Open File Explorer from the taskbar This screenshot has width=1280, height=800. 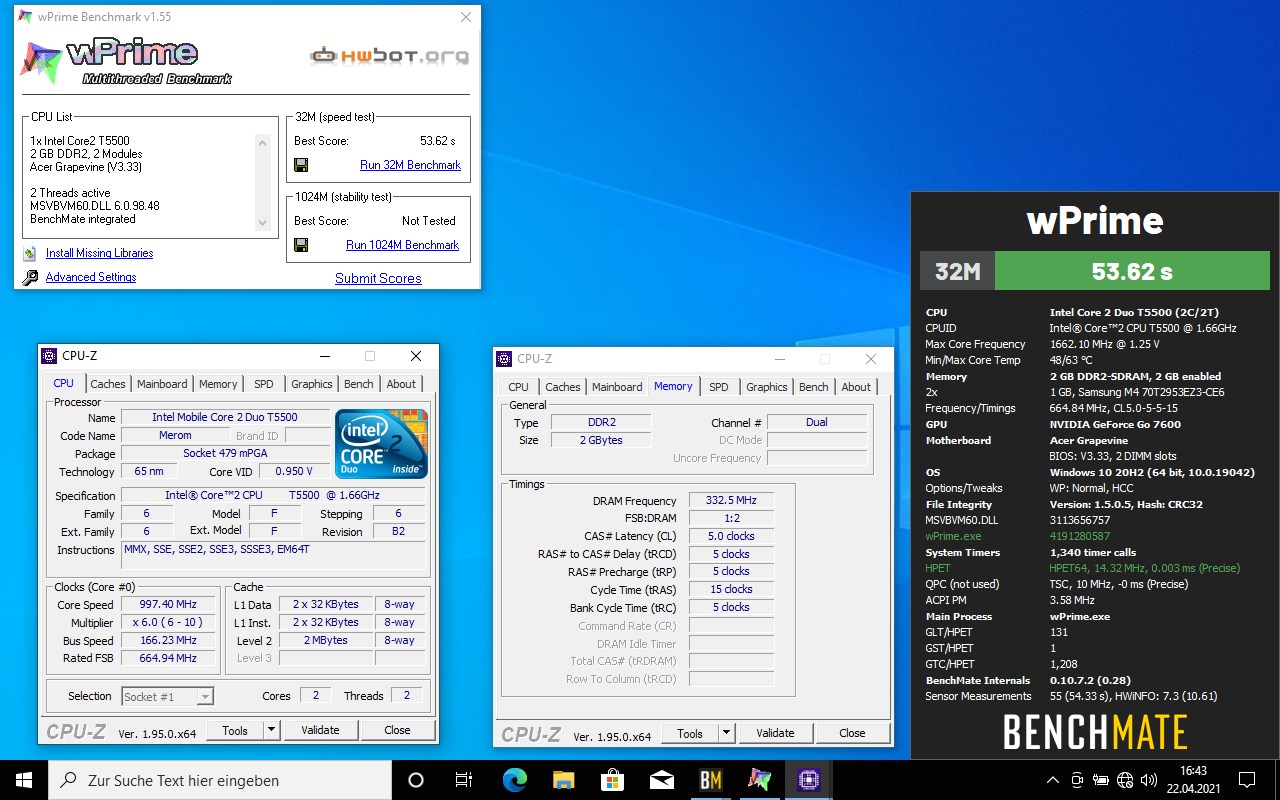[x=563, y=780]
